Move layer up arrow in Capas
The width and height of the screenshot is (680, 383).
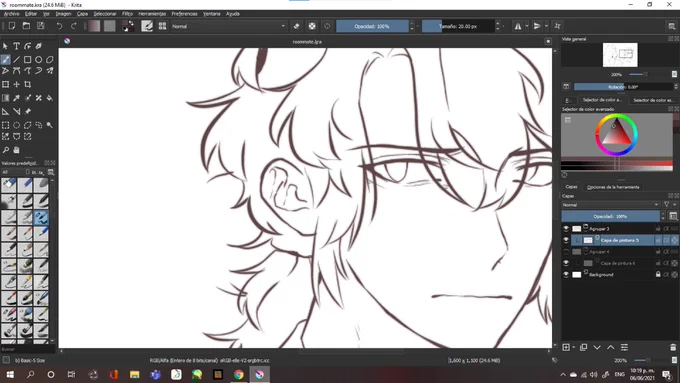pos(611,347)
